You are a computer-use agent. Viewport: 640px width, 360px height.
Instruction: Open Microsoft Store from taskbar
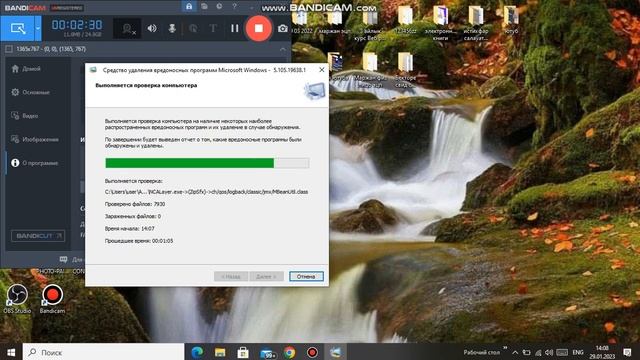click(x=243, y=352)
